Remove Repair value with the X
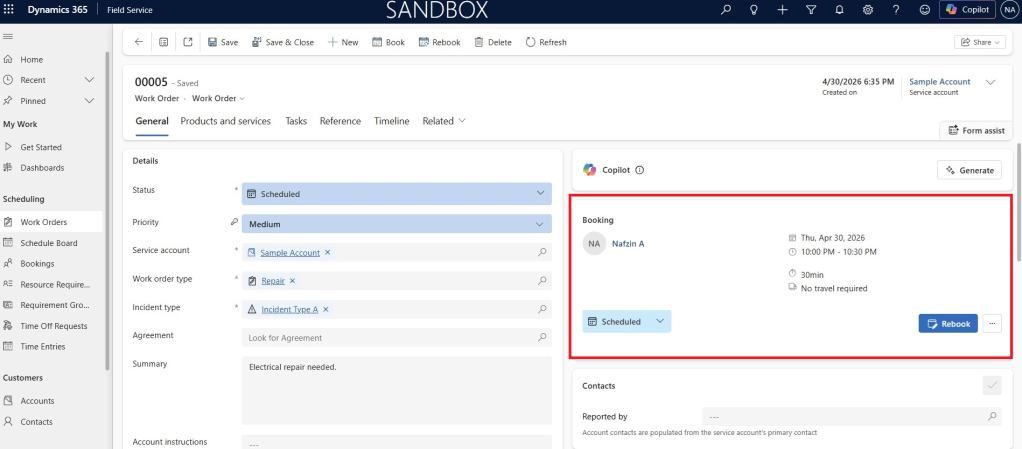 click(293, 281)
